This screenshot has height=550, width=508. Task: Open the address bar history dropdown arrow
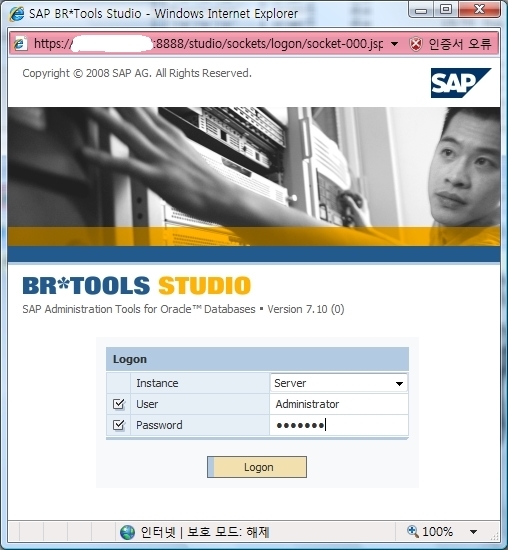coord(394,44)
